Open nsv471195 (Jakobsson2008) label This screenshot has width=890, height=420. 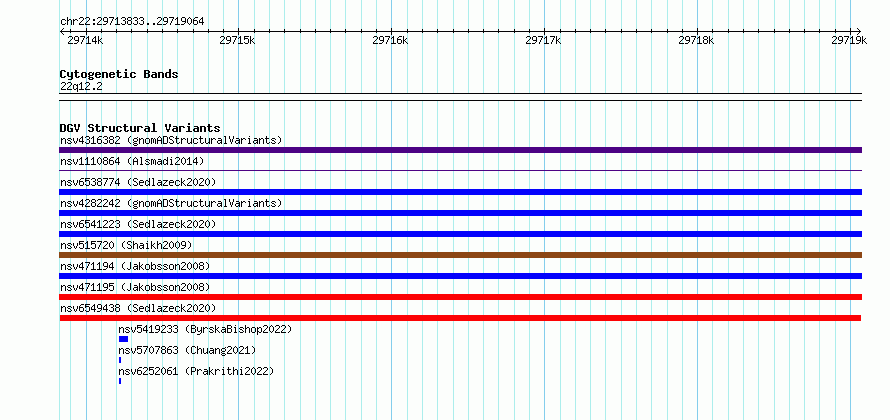135,287
